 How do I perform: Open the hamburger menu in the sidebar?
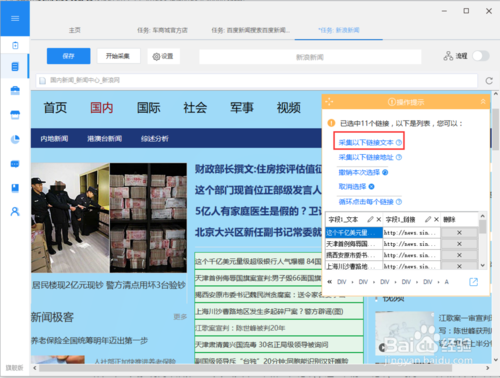15,18
